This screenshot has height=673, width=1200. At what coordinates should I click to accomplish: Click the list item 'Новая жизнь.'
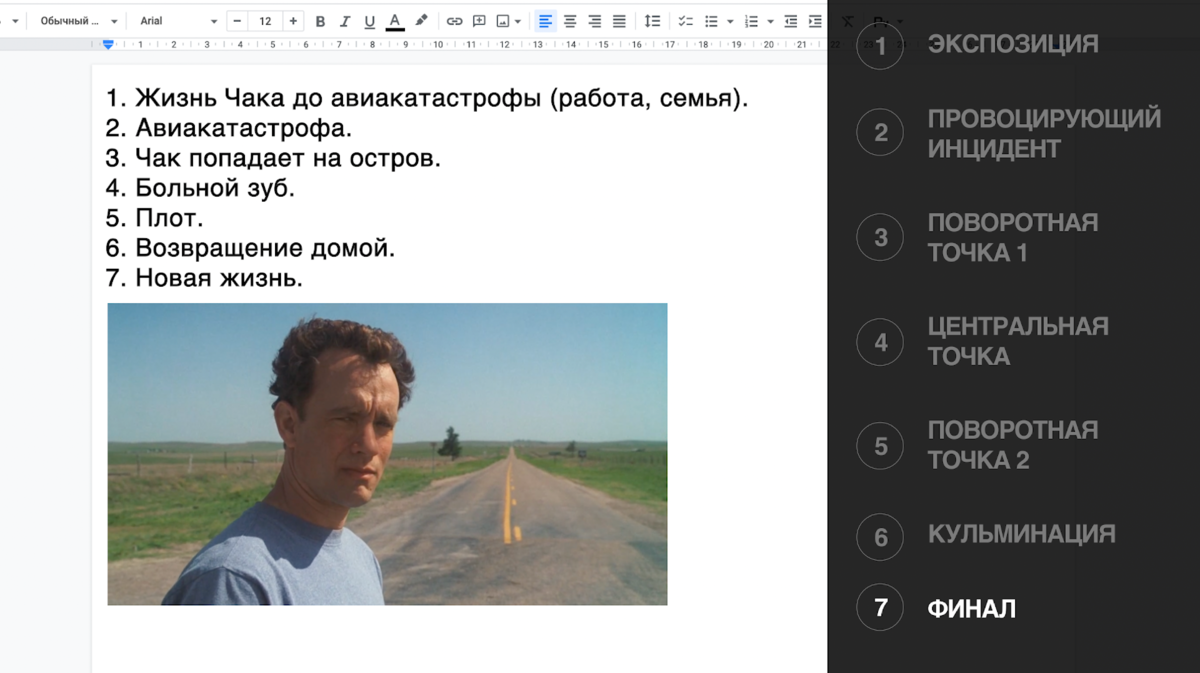click(204, 278)
